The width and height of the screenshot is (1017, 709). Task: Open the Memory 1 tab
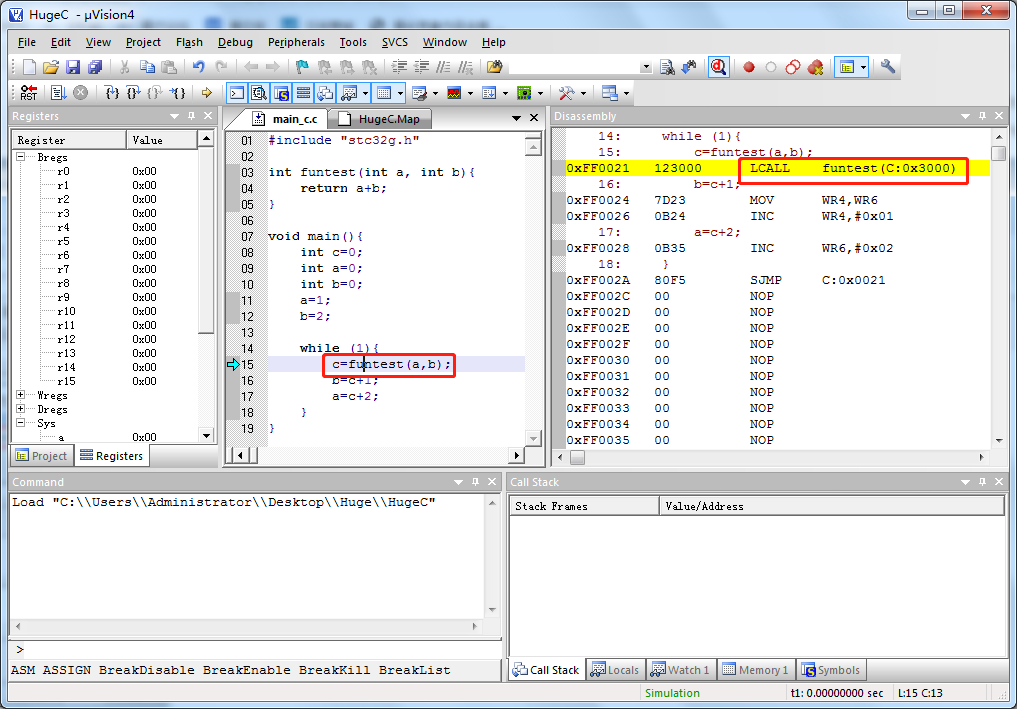pos(756,670)
